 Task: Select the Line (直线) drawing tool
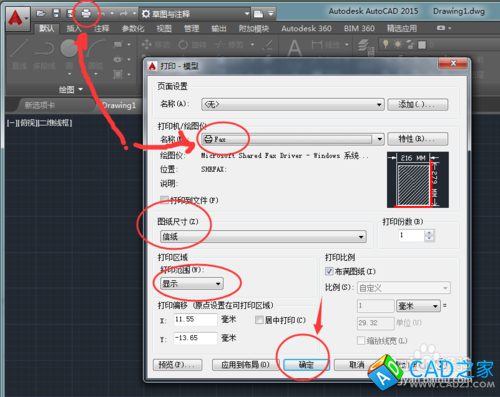[x=19, y=53]
